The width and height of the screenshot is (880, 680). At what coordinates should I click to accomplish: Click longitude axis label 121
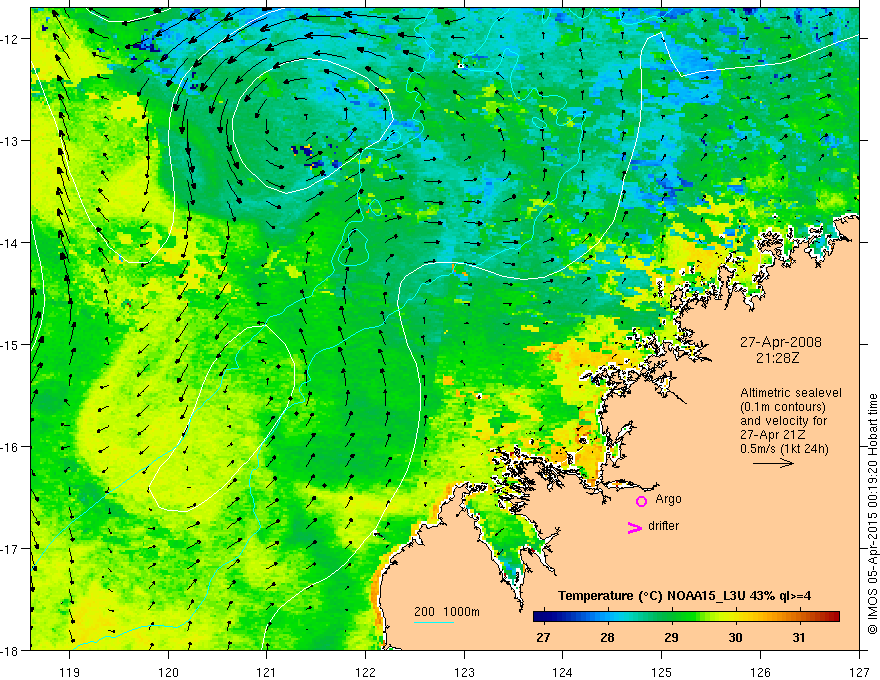click(267, 672)
